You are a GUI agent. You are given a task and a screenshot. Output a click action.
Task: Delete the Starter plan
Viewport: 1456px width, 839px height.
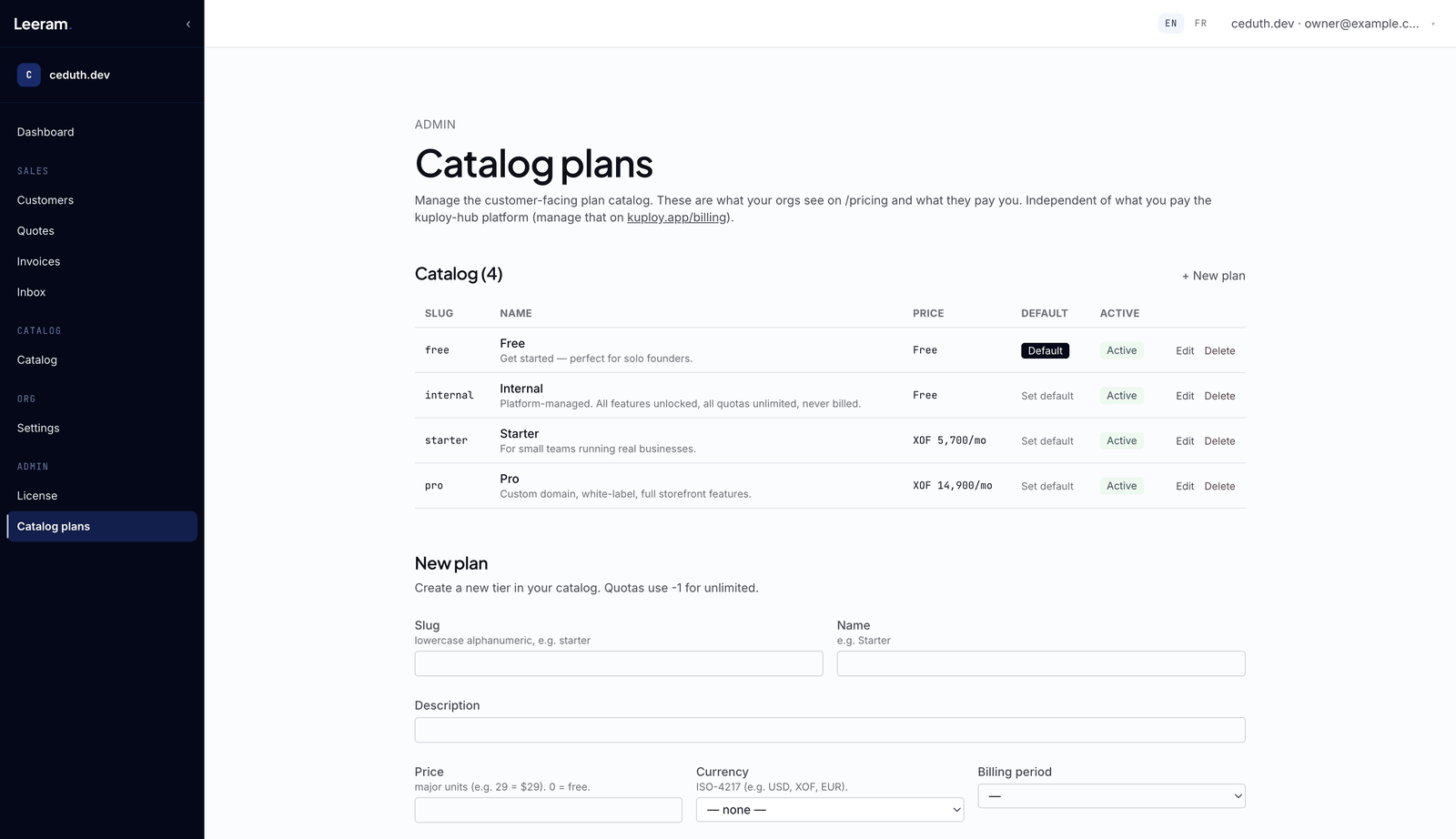click(1219, 441)
